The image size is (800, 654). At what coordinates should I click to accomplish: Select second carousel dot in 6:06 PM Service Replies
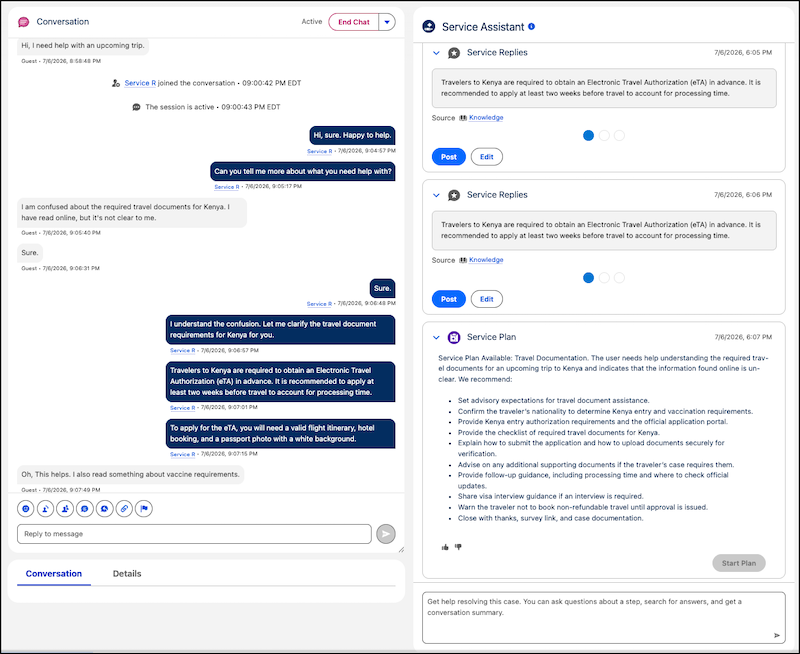[x=604, y=278]
